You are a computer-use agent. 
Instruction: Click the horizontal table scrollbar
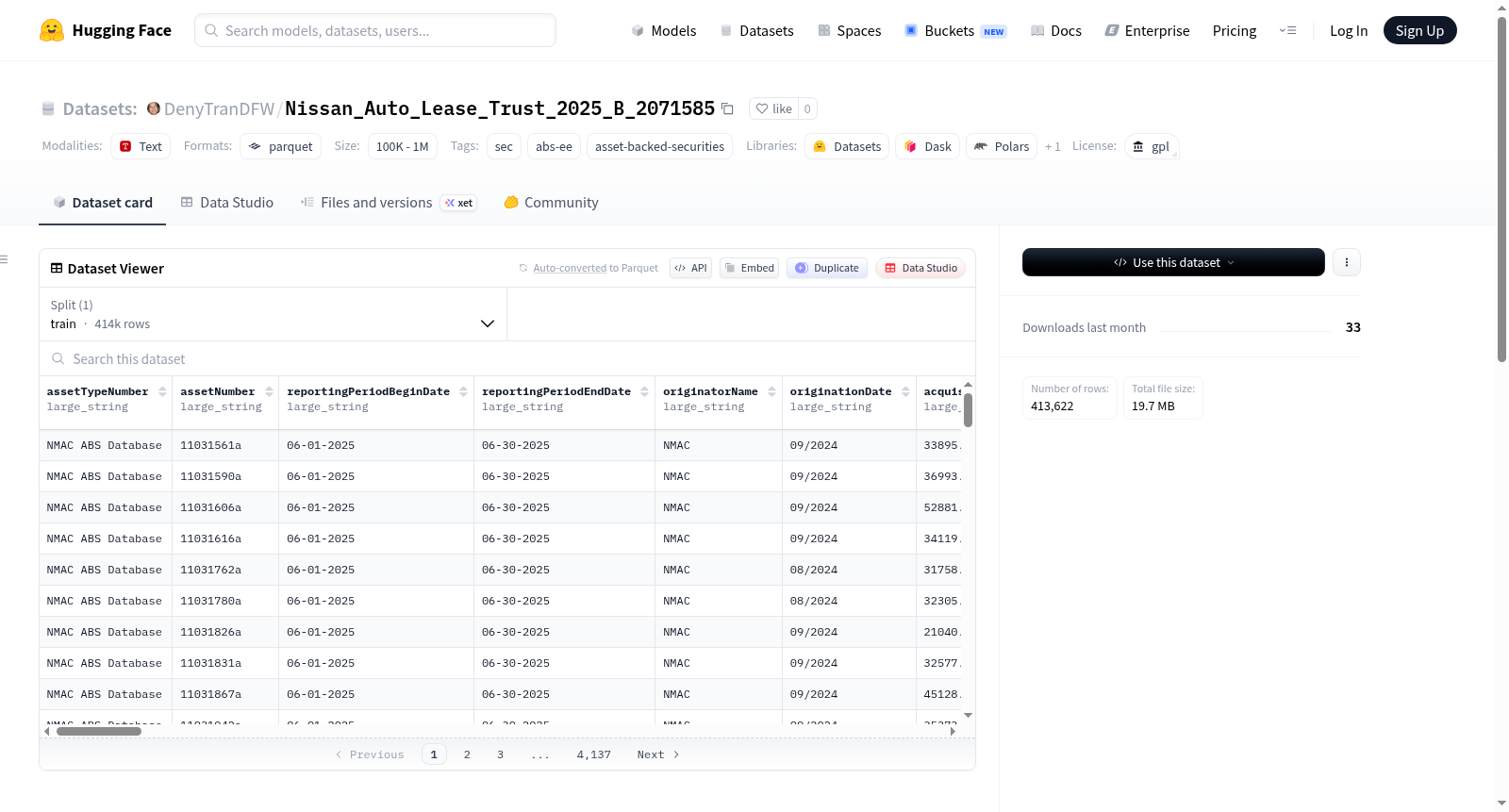pos(99,731)
